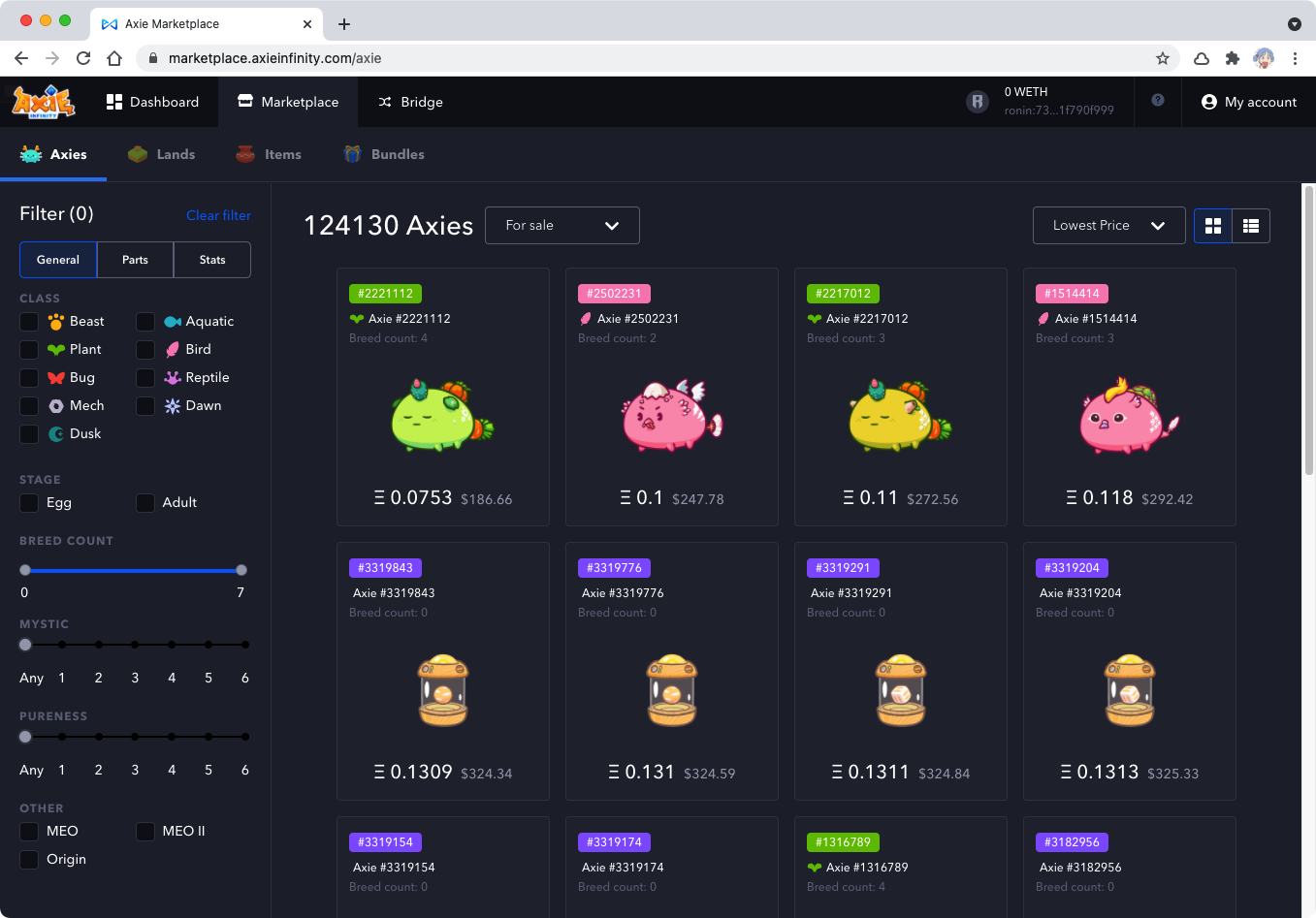Check the MEO II checkbox

coord(145,831)
